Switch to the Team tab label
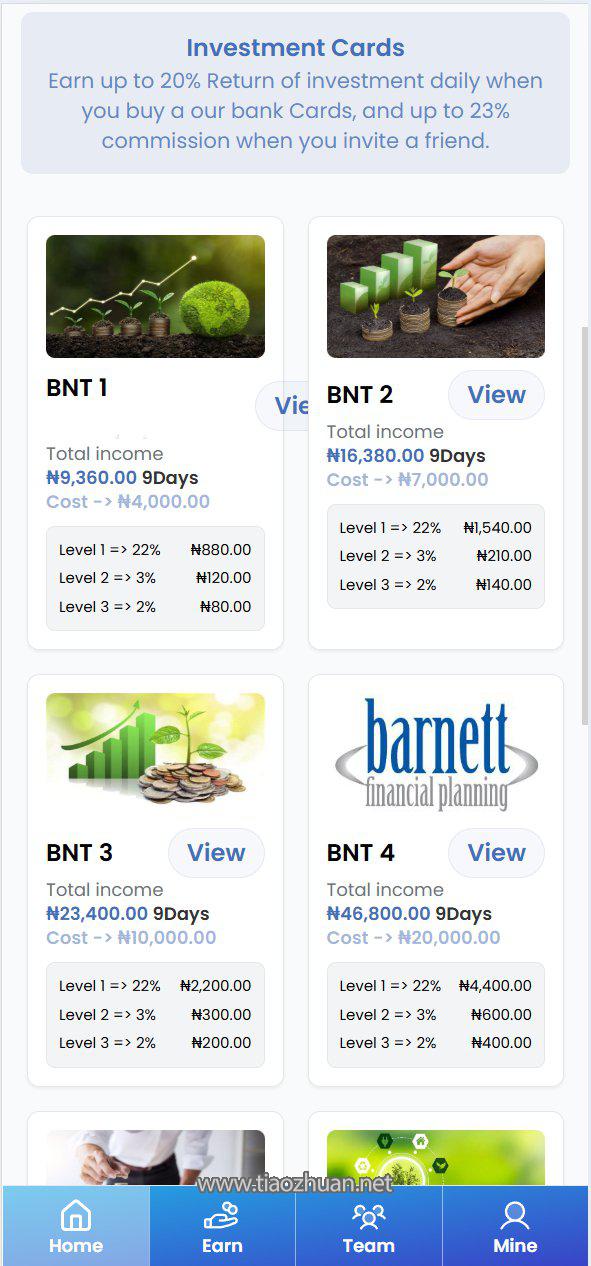The image size is (591, 1266). point(369,1246)
